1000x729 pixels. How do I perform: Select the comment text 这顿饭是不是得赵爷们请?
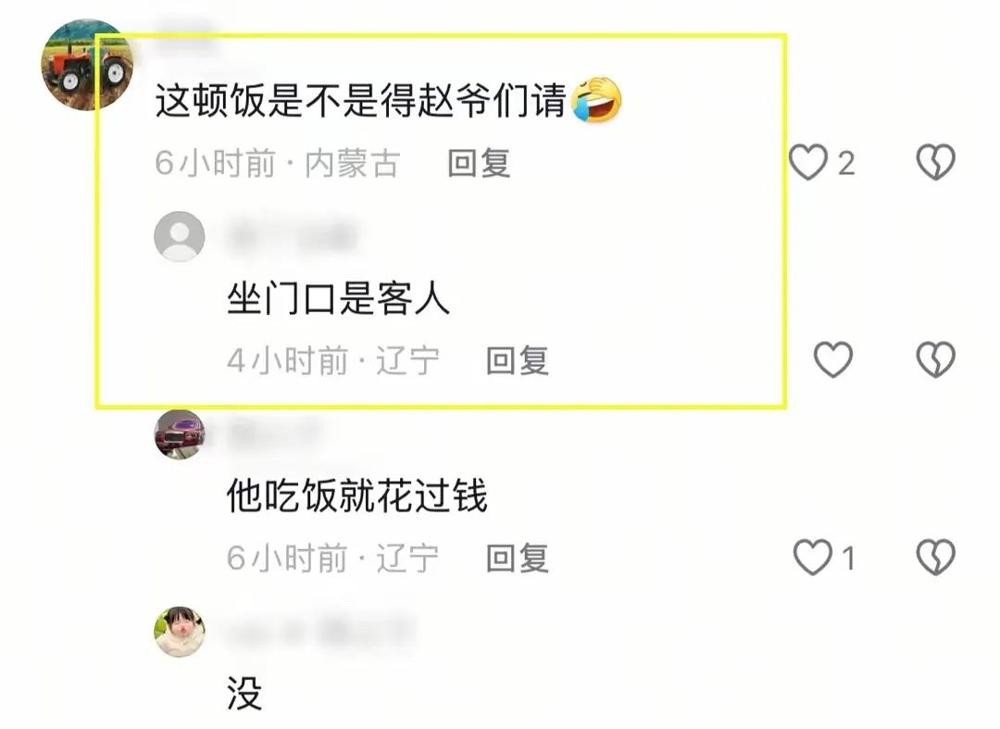coord(361,101)
